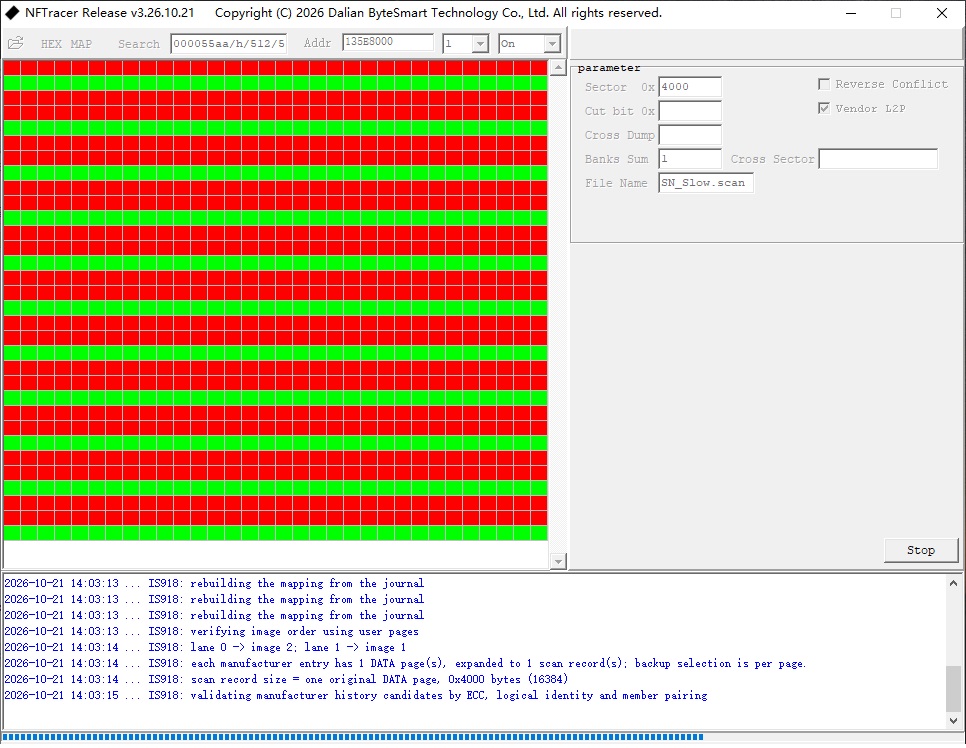Focus the Search pattern field

pyautogui.click(x=229, y=43)
